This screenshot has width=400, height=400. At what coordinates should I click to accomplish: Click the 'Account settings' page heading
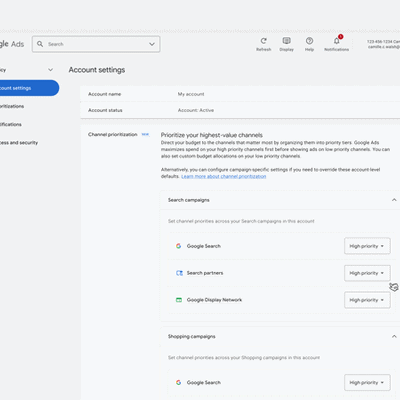click(97, 70)
